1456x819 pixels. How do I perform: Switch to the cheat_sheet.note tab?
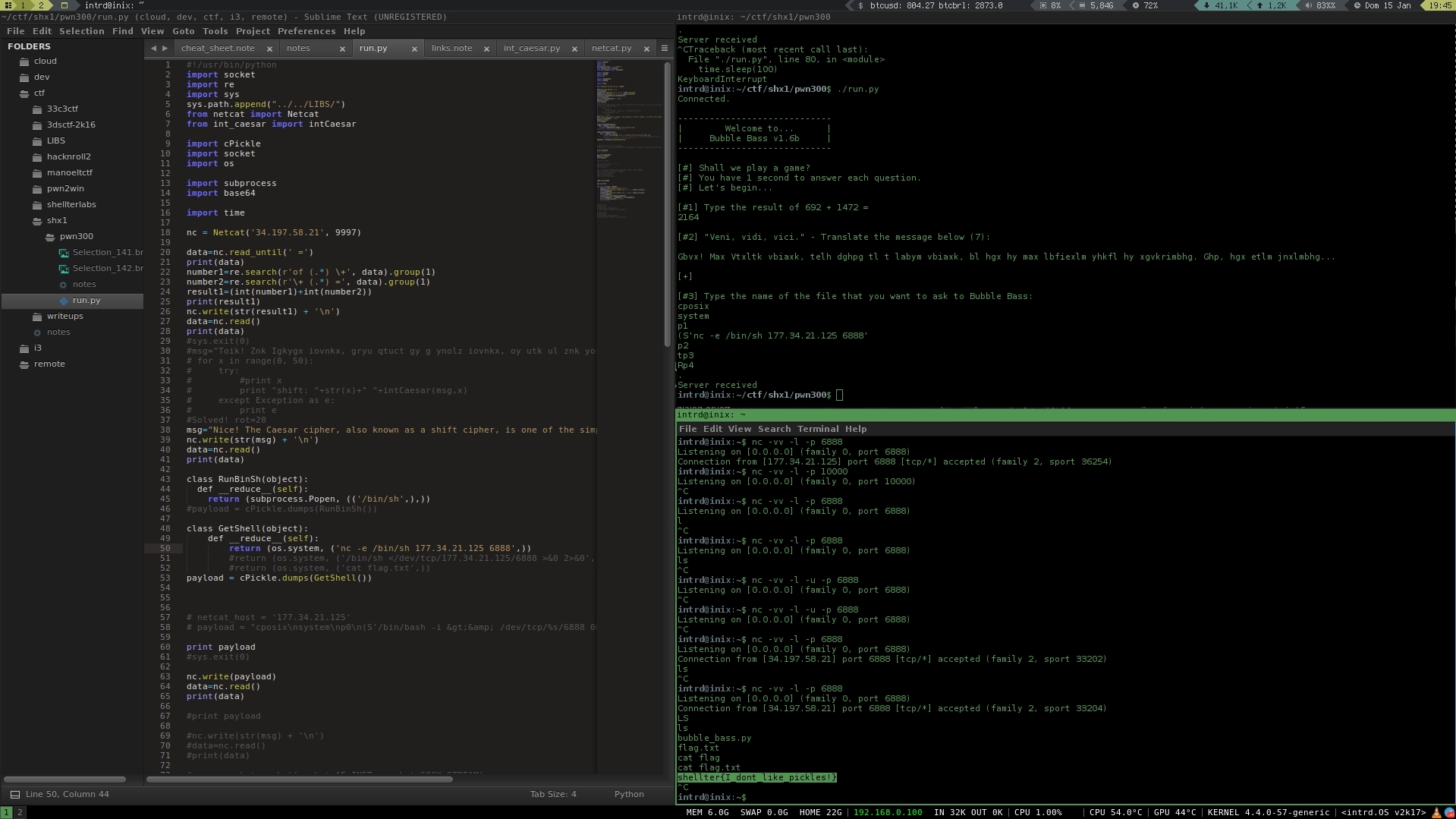(218, 48)
